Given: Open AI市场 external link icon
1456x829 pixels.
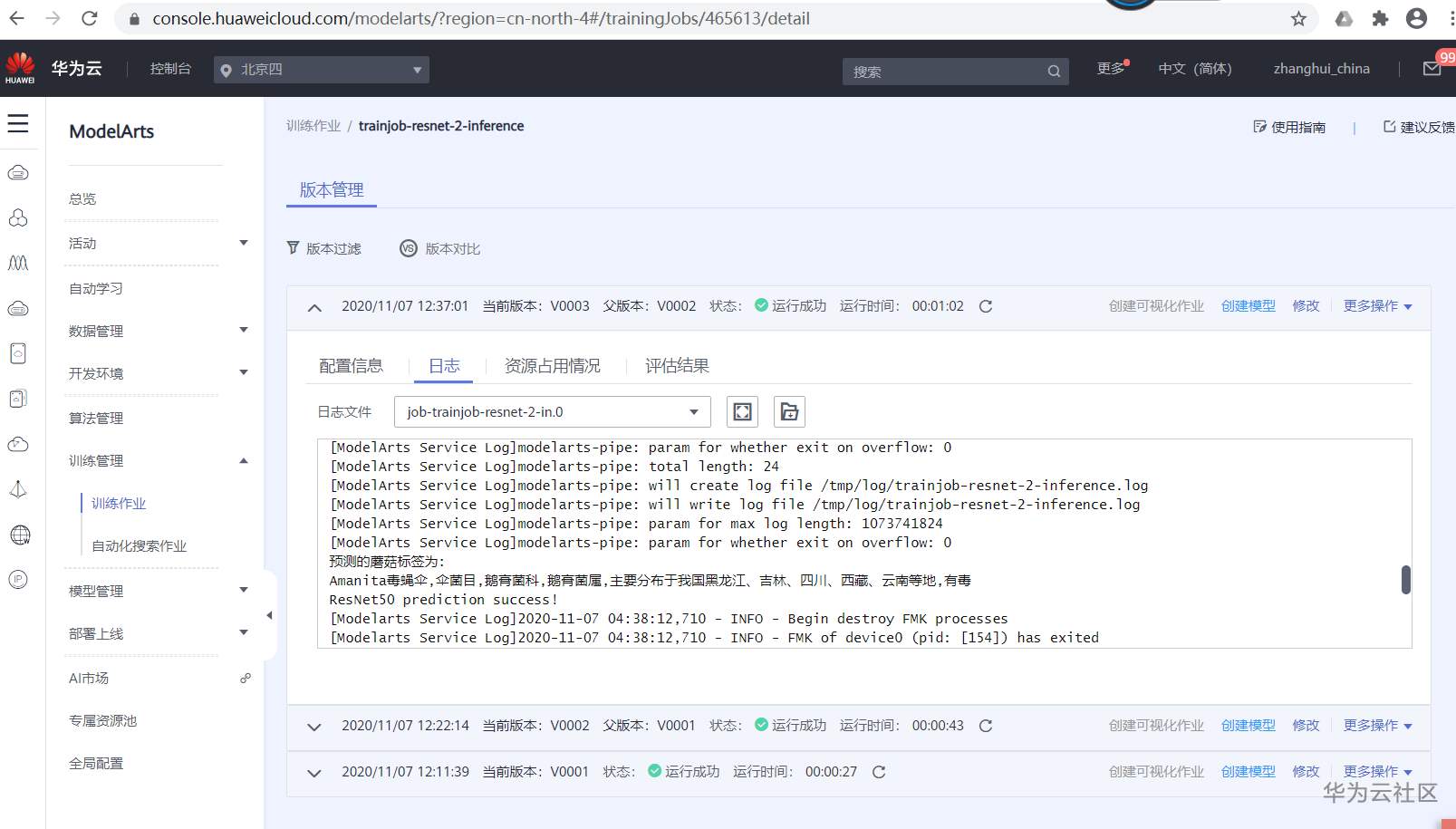Looking at the screenshot, I should tap(246, 678).
